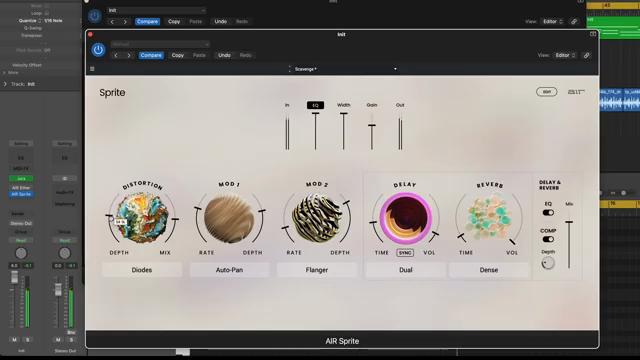The image size is (640, 360).
Task: Toggle the Delay & Reverb EQ switch
Action: coord(548,212)
